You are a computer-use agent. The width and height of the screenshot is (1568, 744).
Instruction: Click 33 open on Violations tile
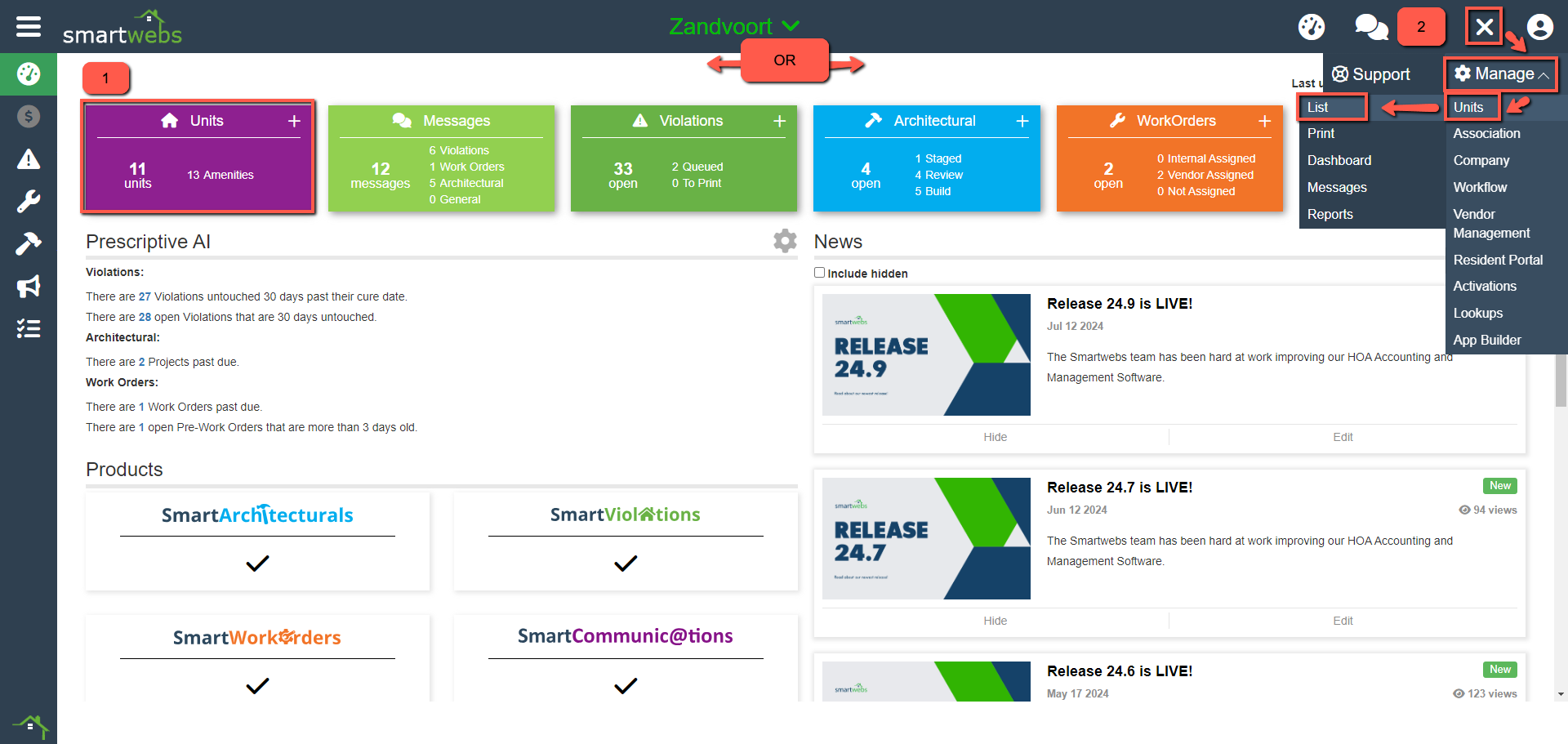click(623, 176)
